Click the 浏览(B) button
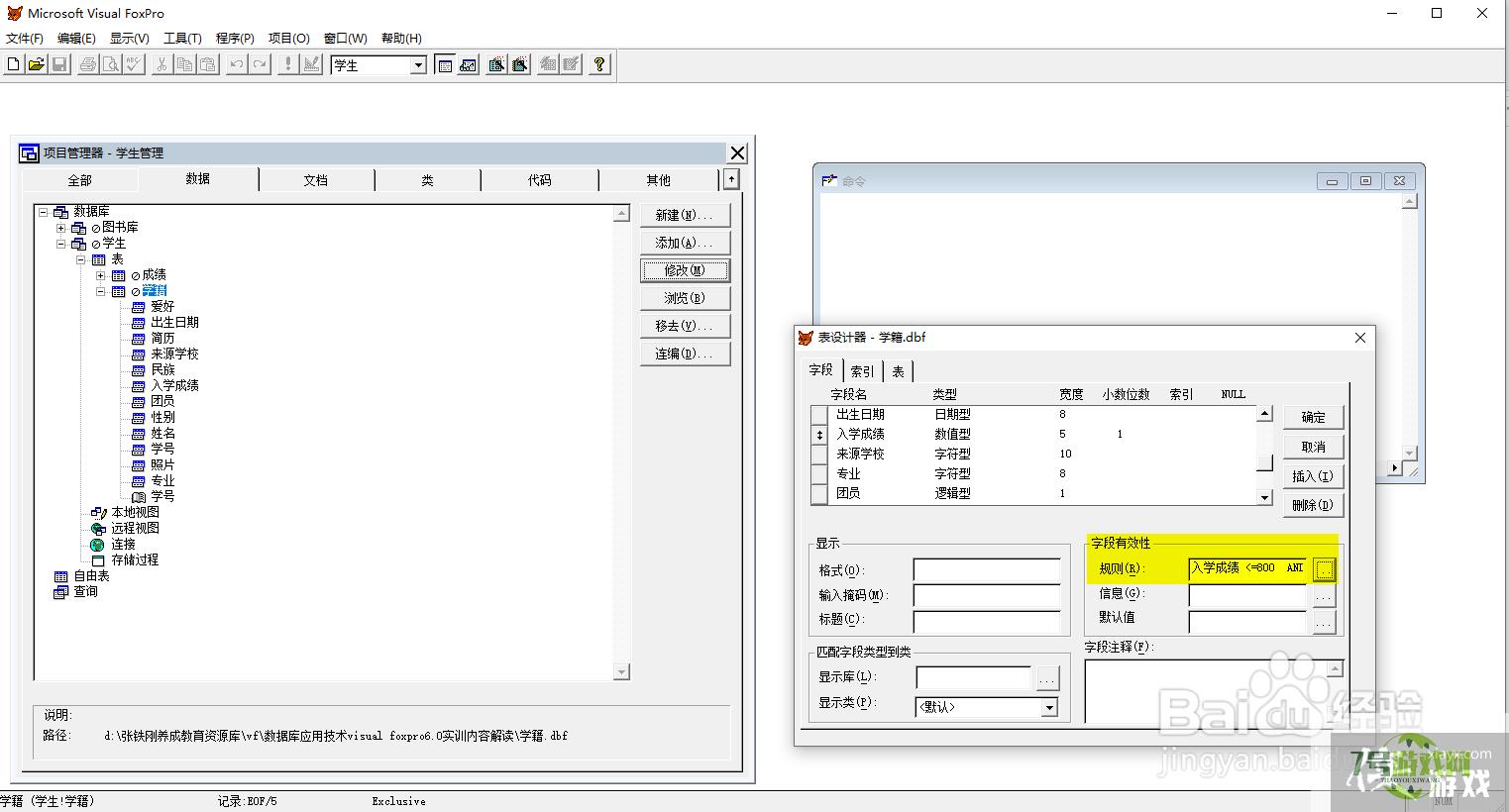The height and width of the screenshot is (812, 1509). 685,298
